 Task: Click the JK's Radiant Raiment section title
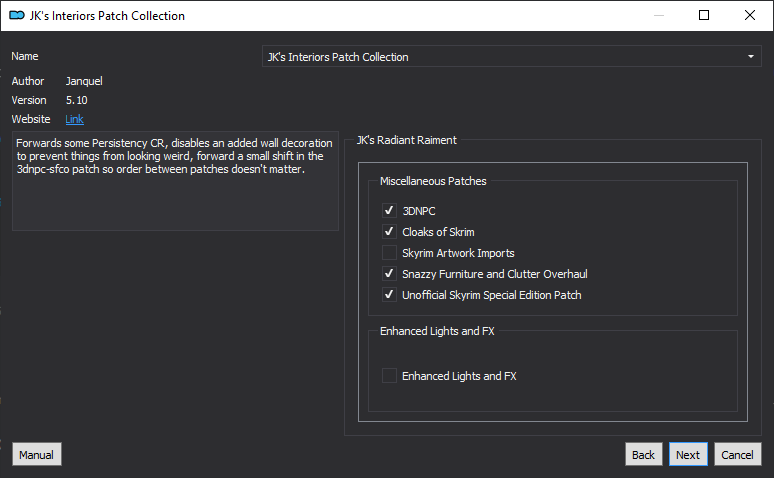(x=407, y=140)
